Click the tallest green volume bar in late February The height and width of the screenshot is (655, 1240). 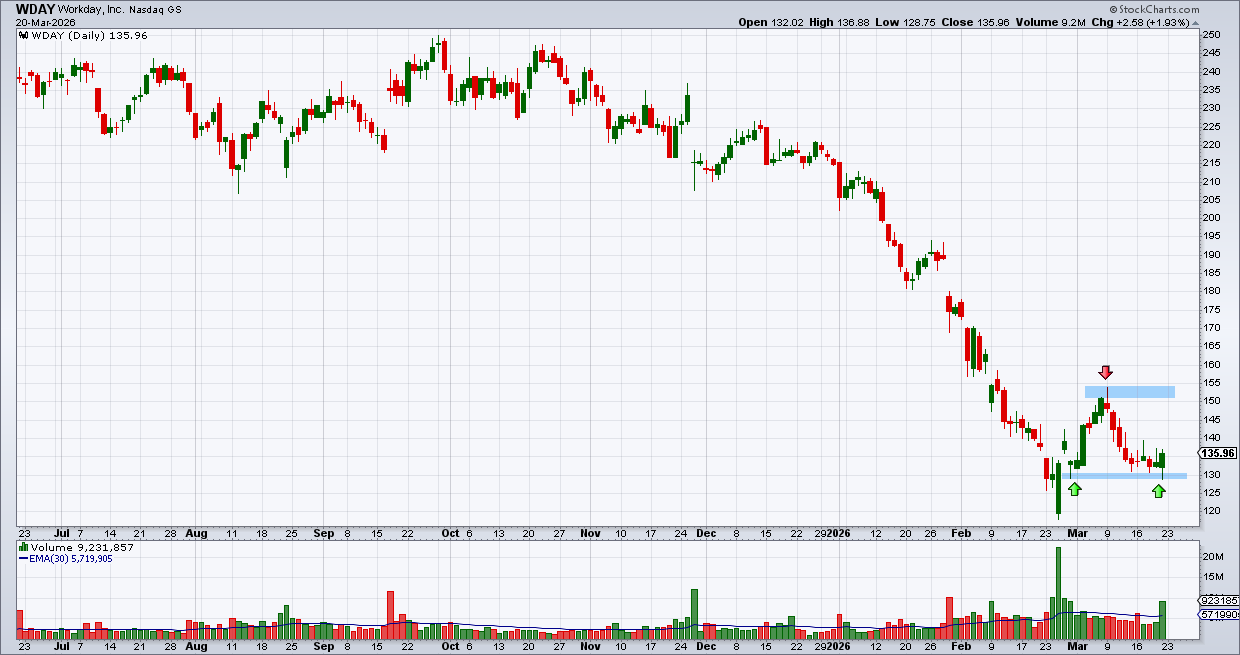(x=1058, y=593)
